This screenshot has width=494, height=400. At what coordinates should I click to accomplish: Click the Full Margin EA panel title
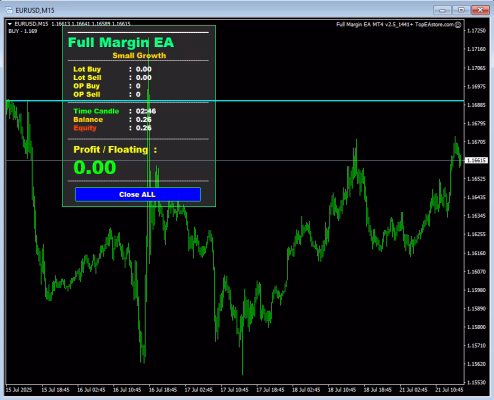121,42
